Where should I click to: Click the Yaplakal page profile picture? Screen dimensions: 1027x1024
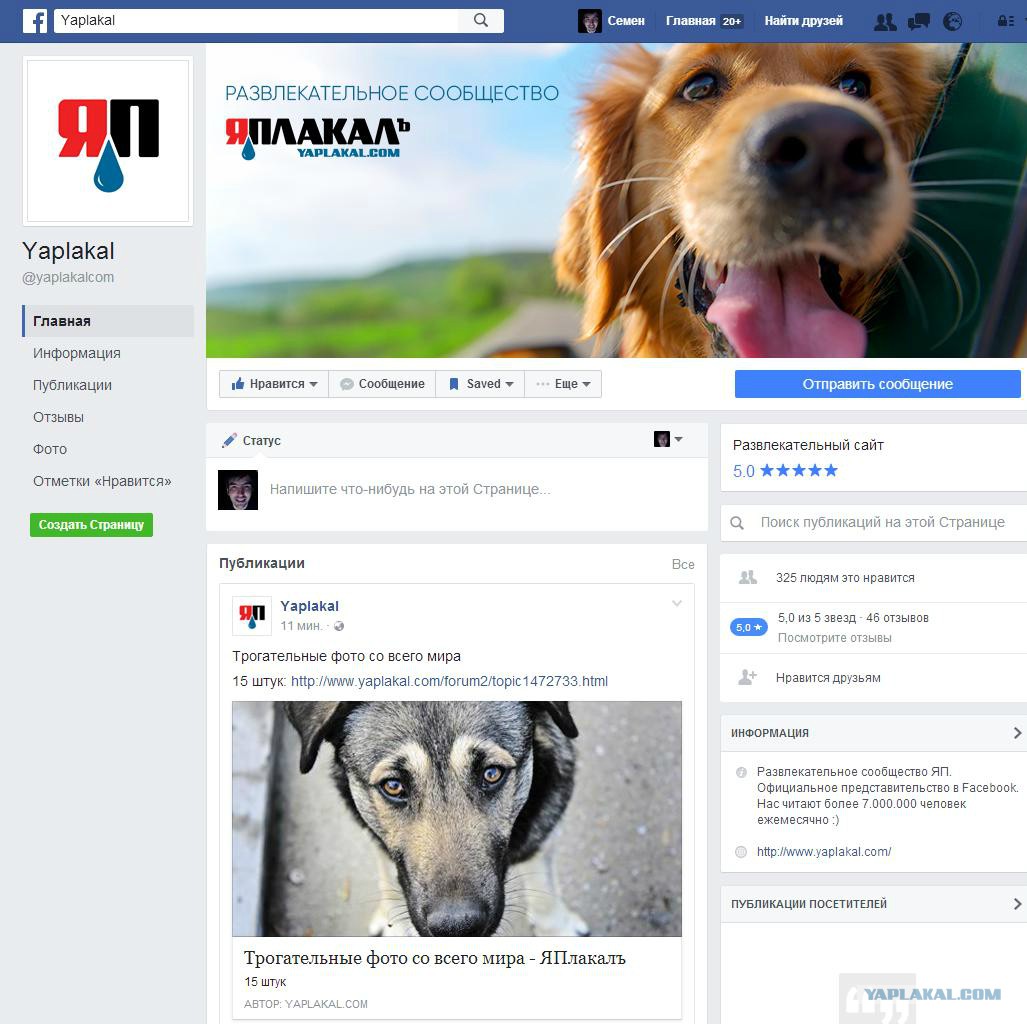[108, 141]
